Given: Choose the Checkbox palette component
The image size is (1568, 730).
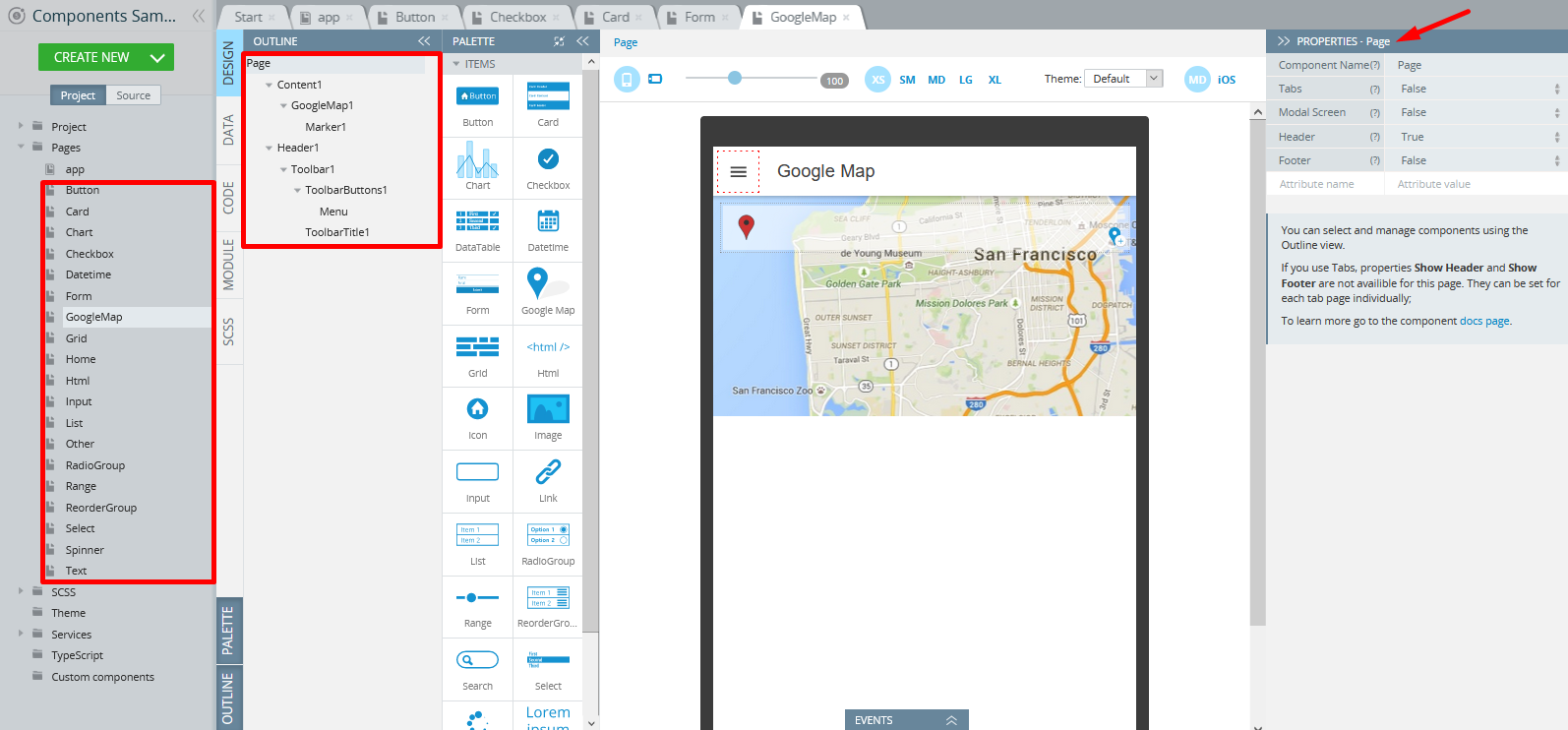Looking at the screenshot, I should (548, 168).
